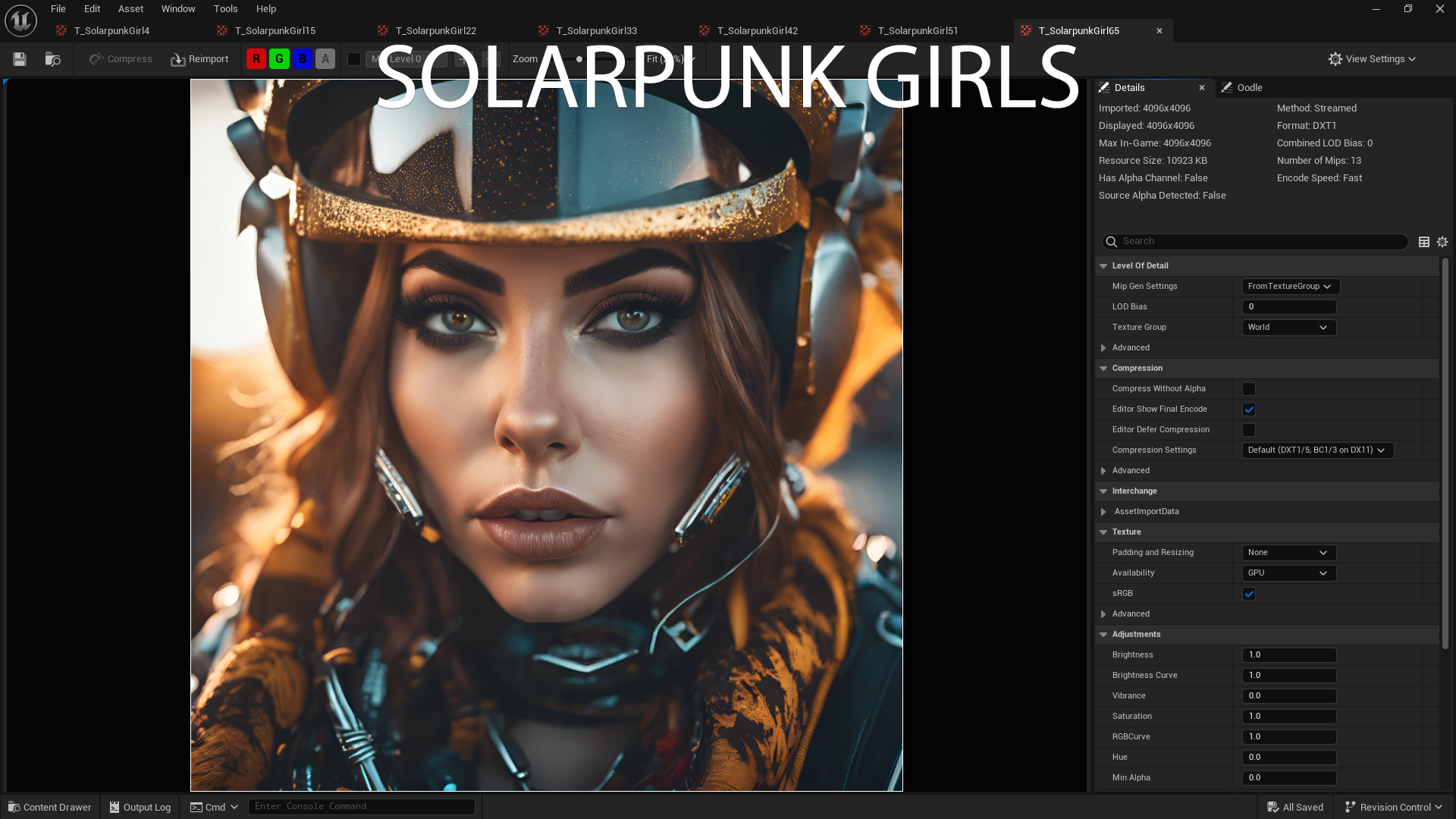Open the Asset menu
This screenshot has width=1456, height=819.
click(130, 9)
